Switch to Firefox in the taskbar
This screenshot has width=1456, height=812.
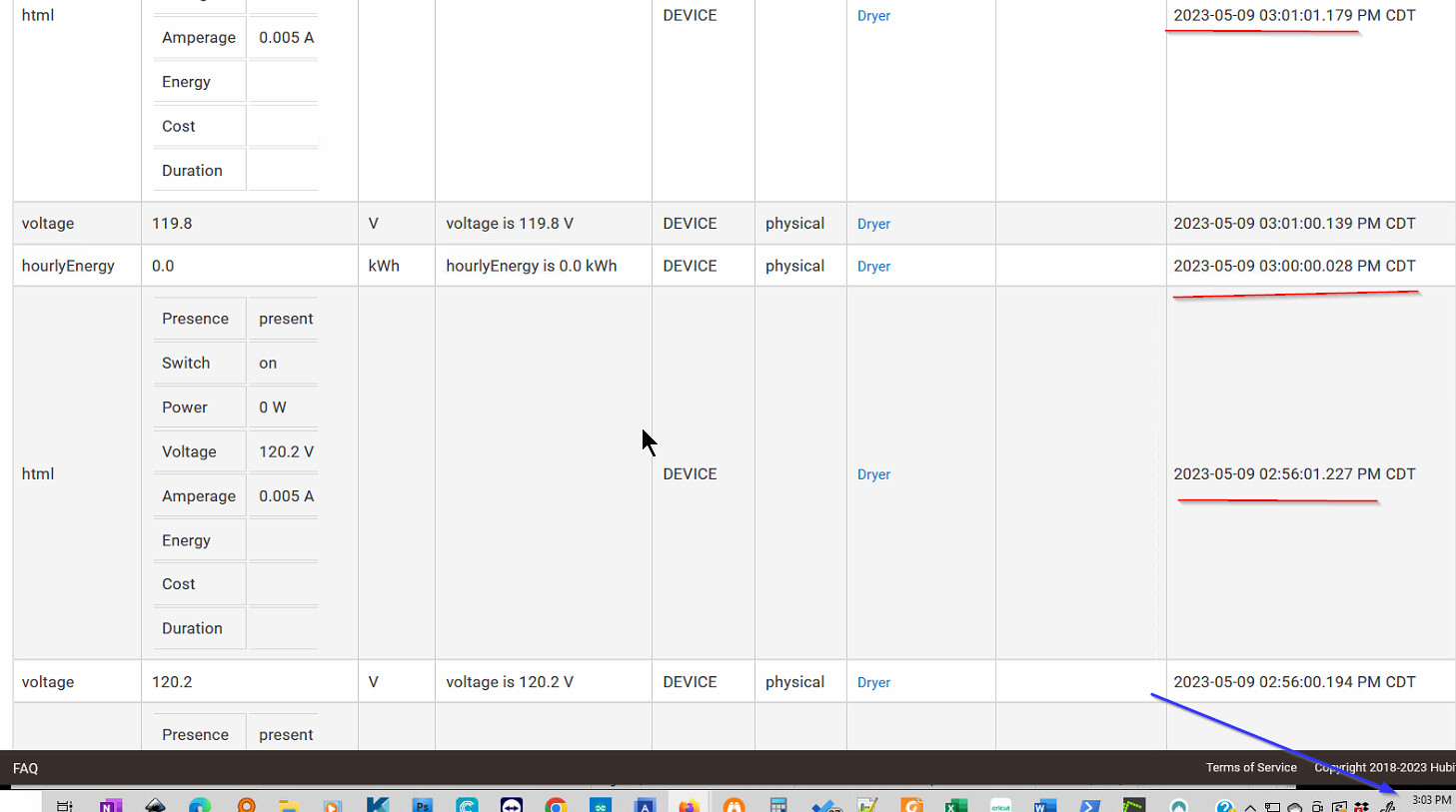(x=689, y=805)
